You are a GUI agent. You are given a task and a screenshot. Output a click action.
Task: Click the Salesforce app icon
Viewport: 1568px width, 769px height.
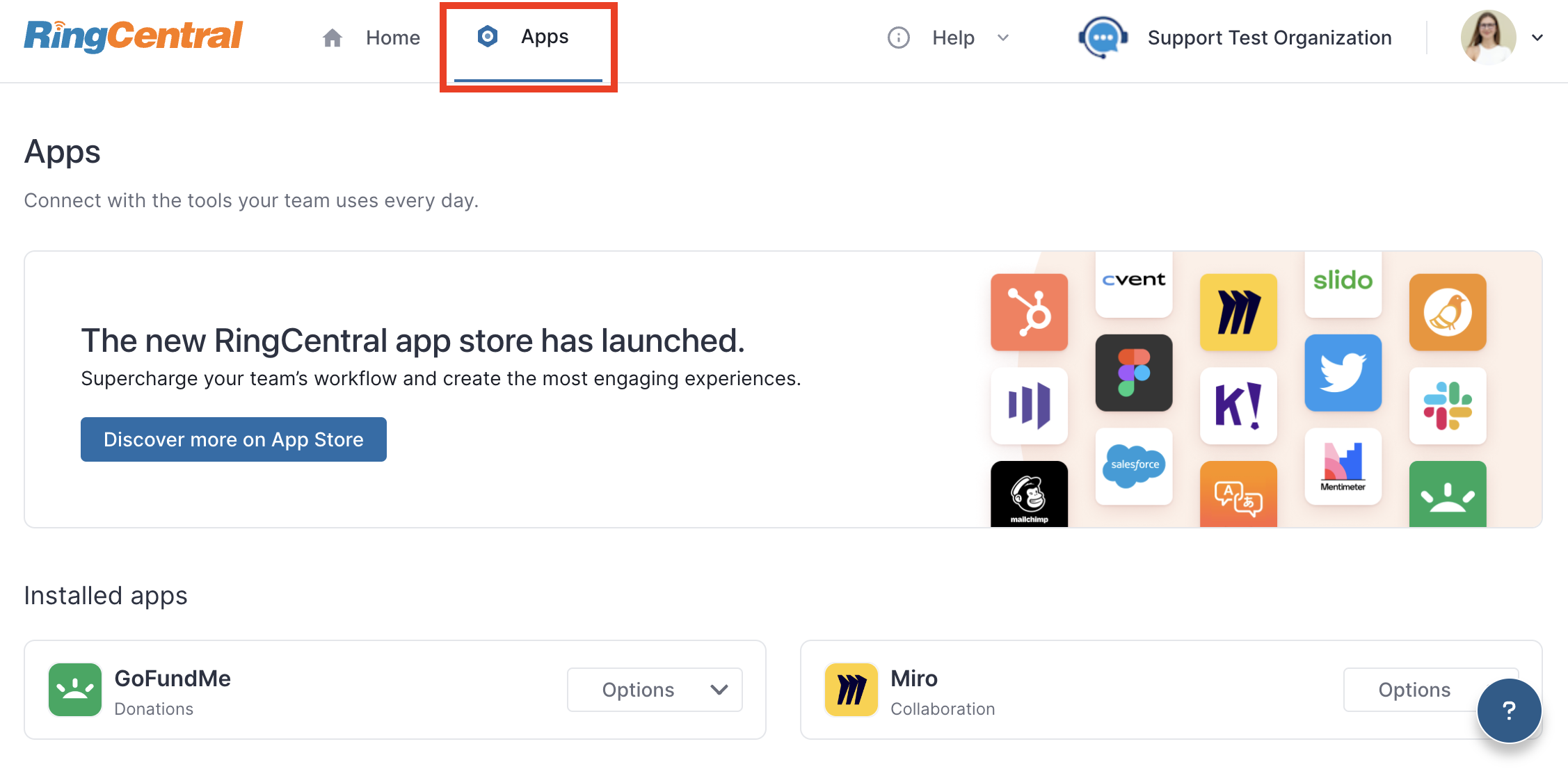(x=1134, y=466)
